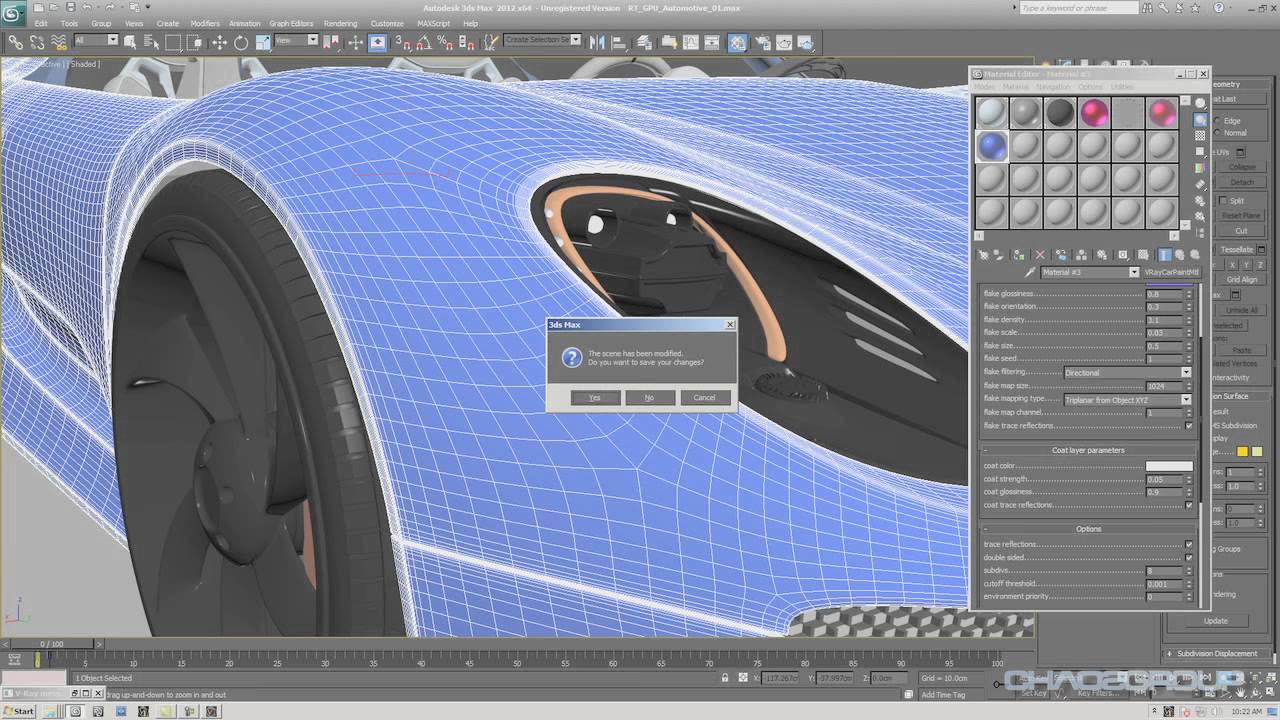
Task: Toggle the Percent Snap tool
Action: point(444,42)
